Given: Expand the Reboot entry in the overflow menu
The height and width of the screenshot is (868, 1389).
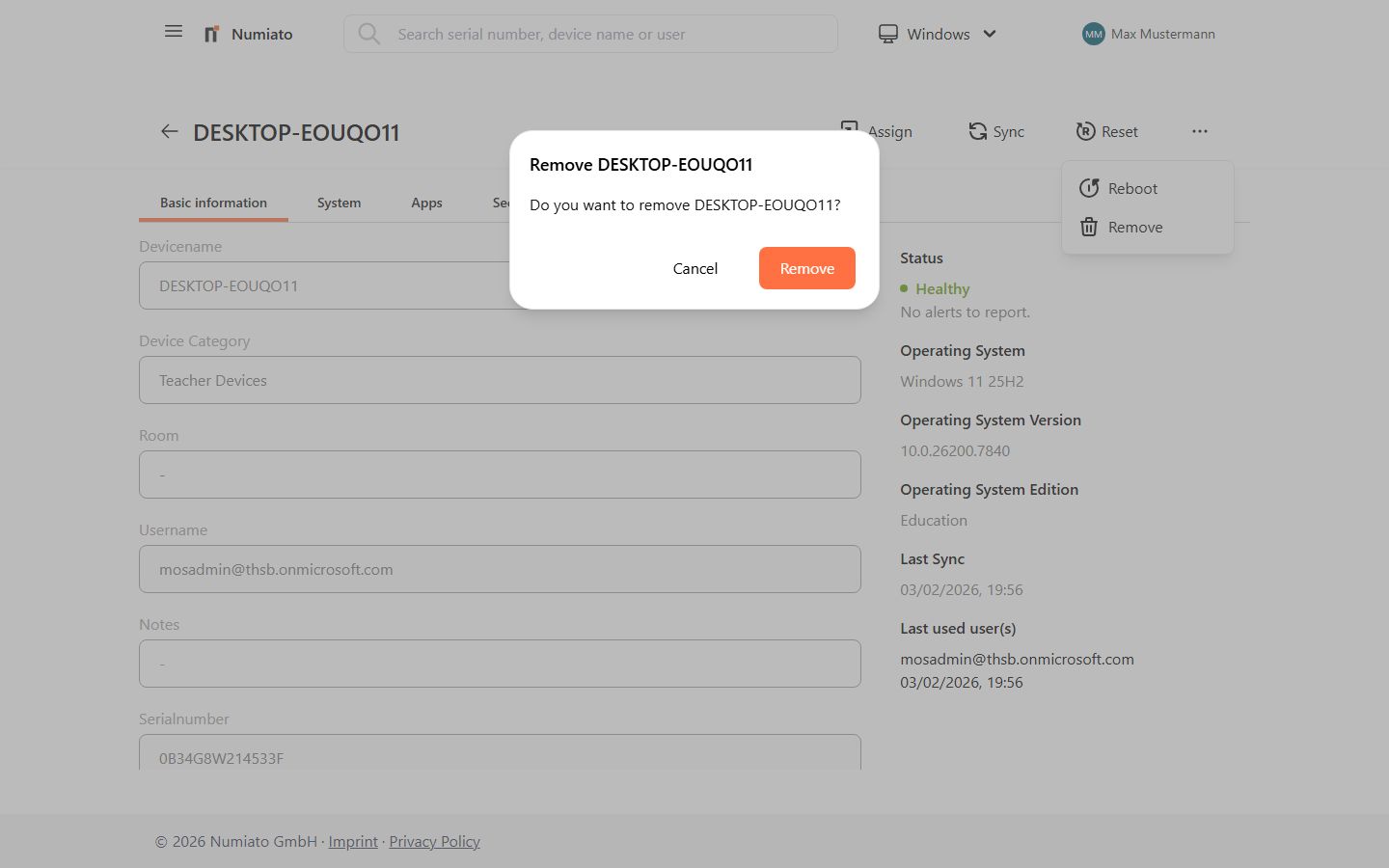Looking at the screenshot, I should pos(1132,188).
